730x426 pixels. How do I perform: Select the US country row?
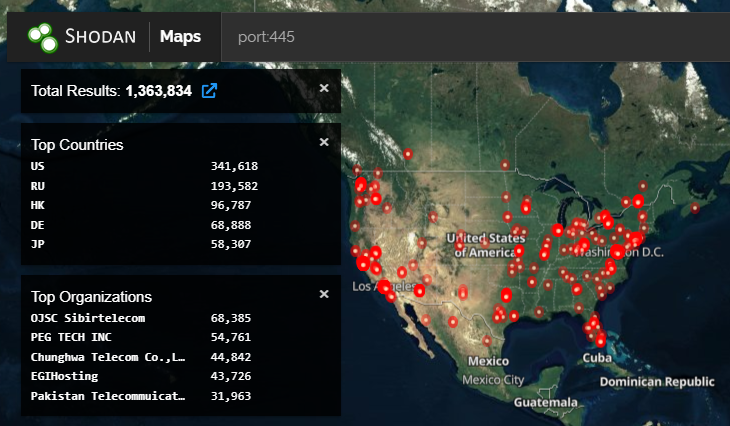coord(144,166)
